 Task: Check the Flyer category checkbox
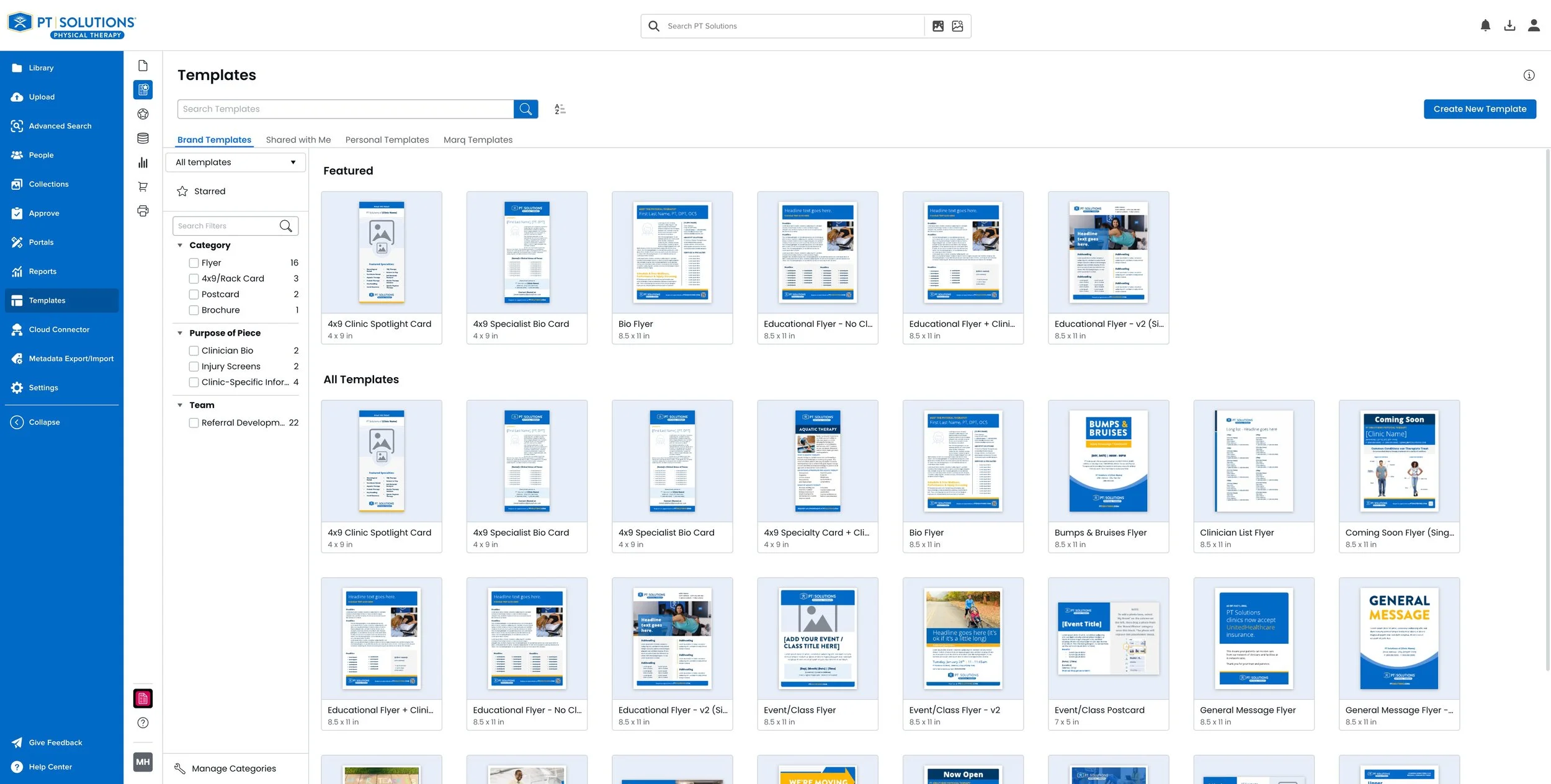(x=194, y=263)
